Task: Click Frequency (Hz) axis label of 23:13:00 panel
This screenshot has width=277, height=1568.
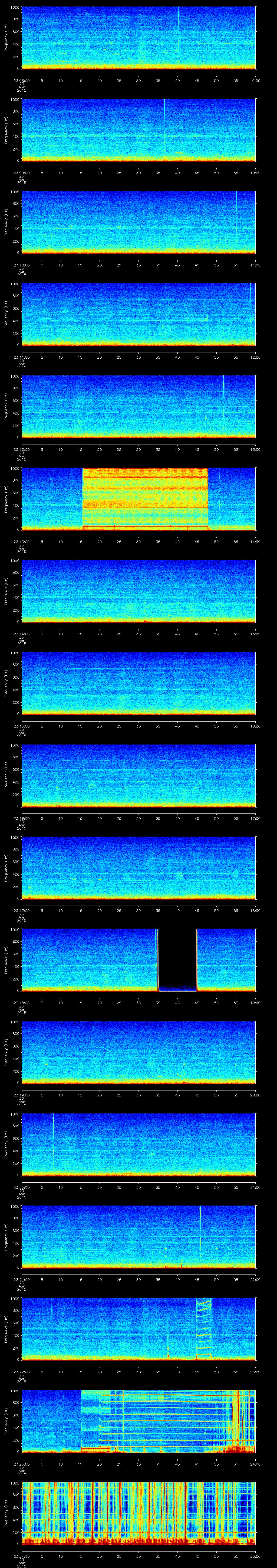Action: 6,499
